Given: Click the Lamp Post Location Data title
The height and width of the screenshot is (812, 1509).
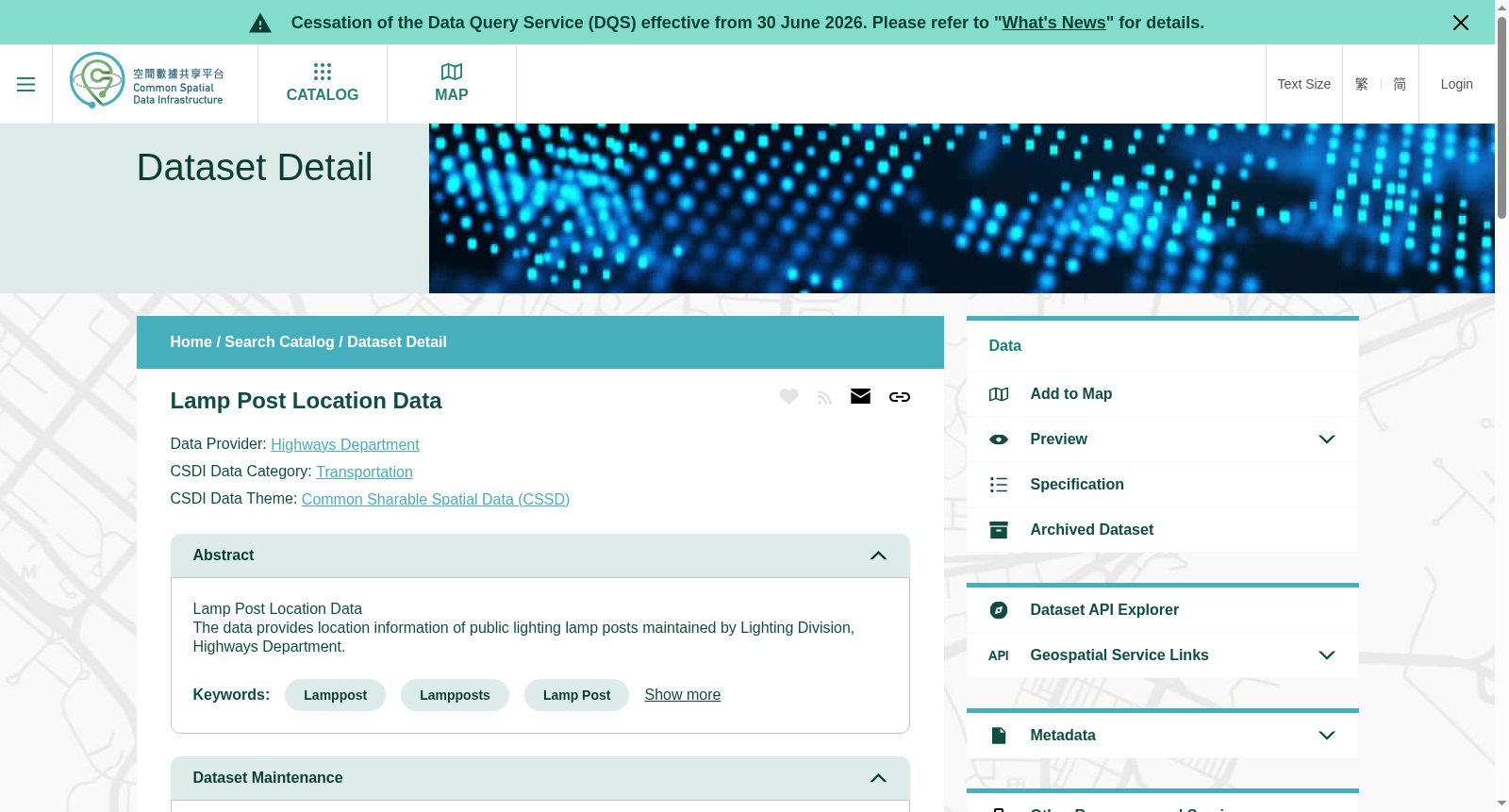Looking at the screenshot, I should (x=306, y=401).
